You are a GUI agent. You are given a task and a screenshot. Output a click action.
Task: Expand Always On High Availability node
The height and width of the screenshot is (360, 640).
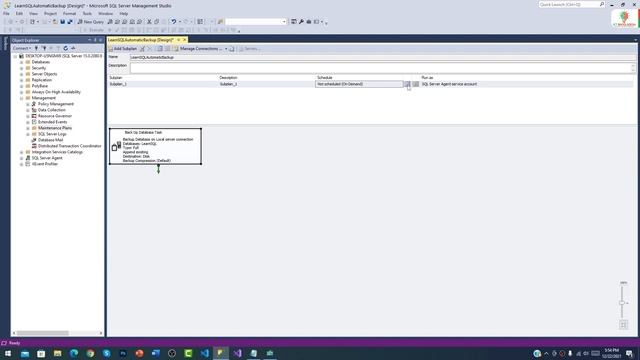22,92
